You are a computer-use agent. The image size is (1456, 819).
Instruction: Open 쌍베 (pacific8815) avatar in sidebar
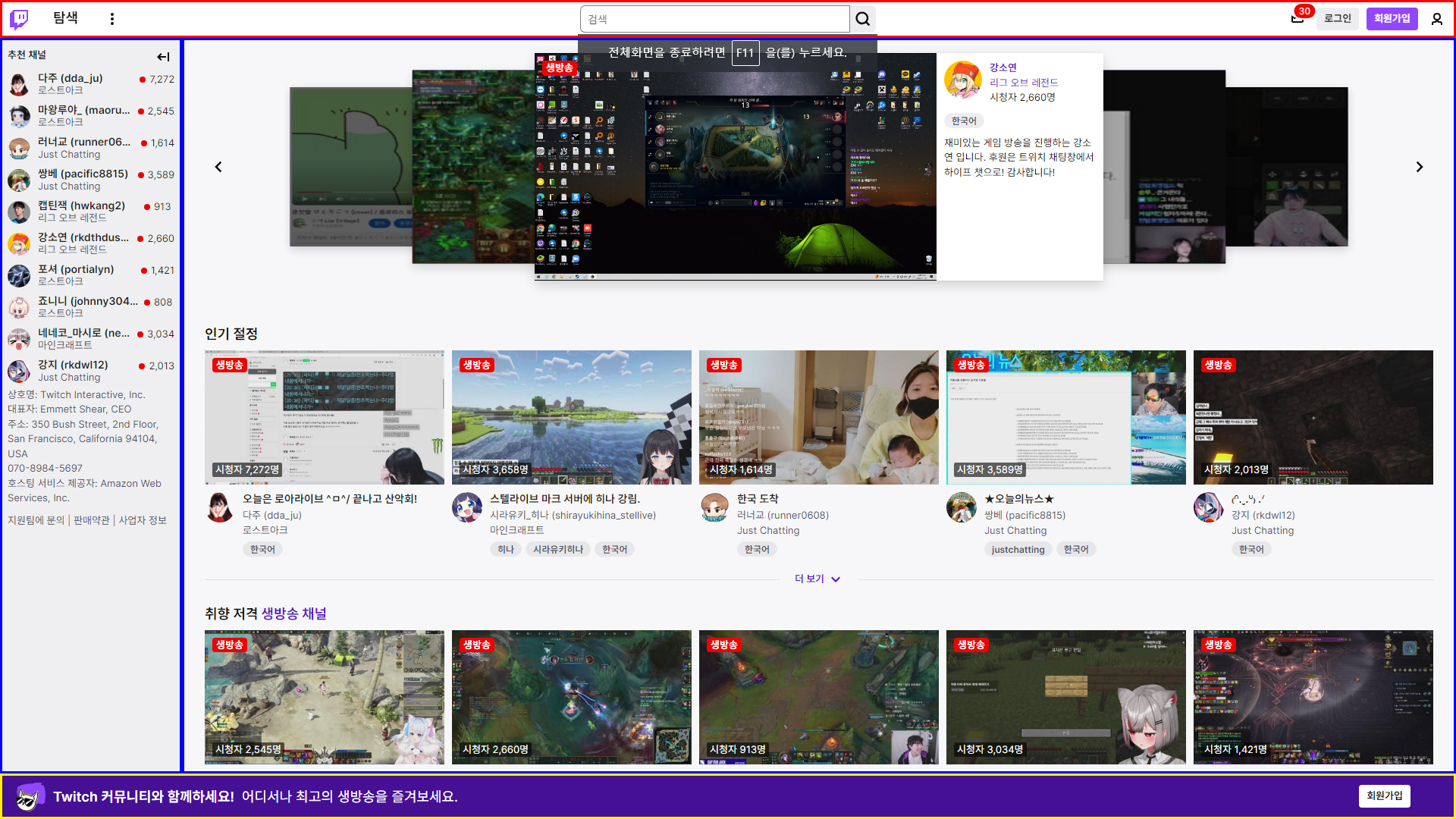click(x=19, y=180)
